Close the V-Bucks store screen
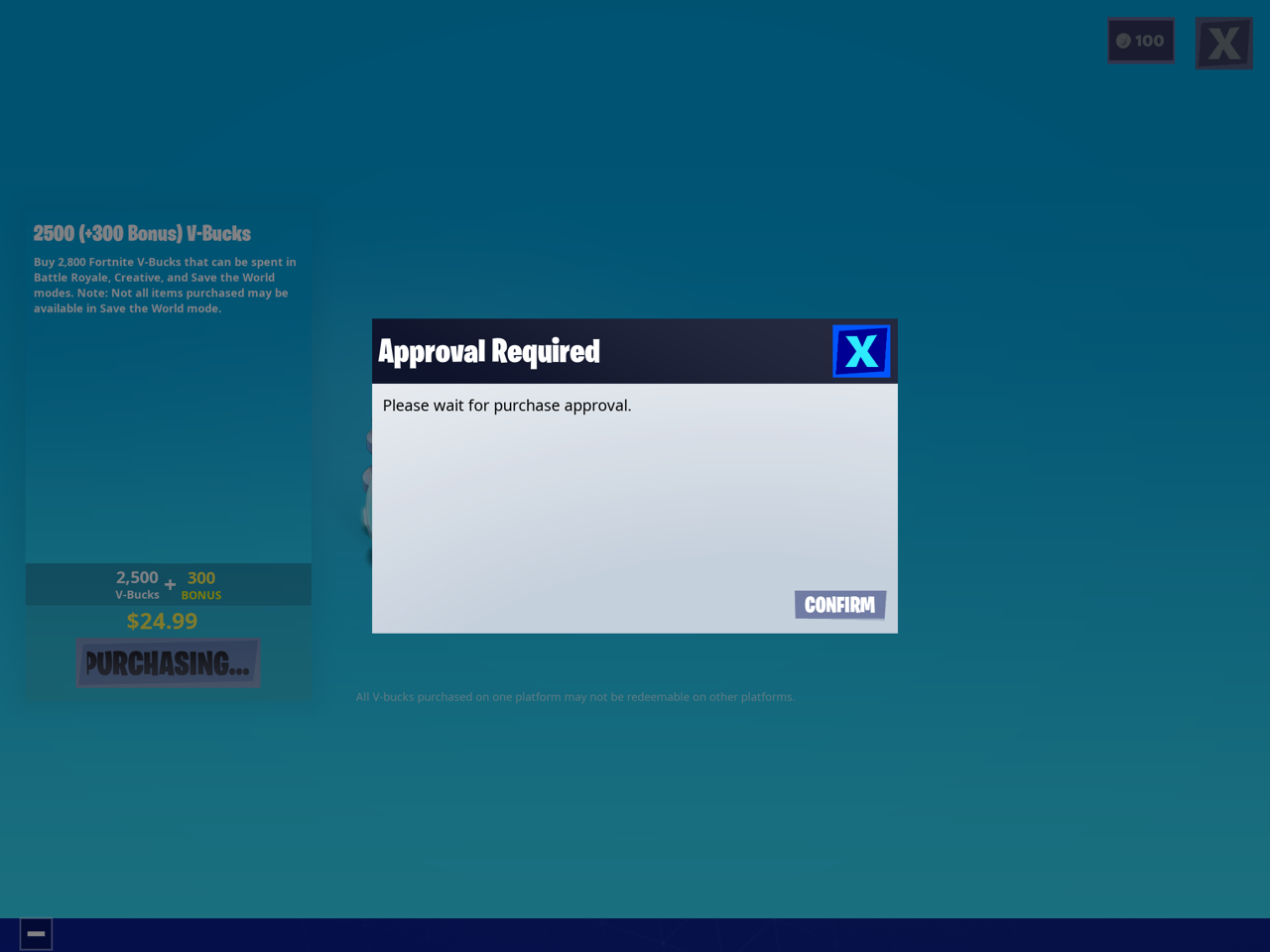Image resolution: width=1270 pixels, height=952 pixels. [x=1224, y=44]
